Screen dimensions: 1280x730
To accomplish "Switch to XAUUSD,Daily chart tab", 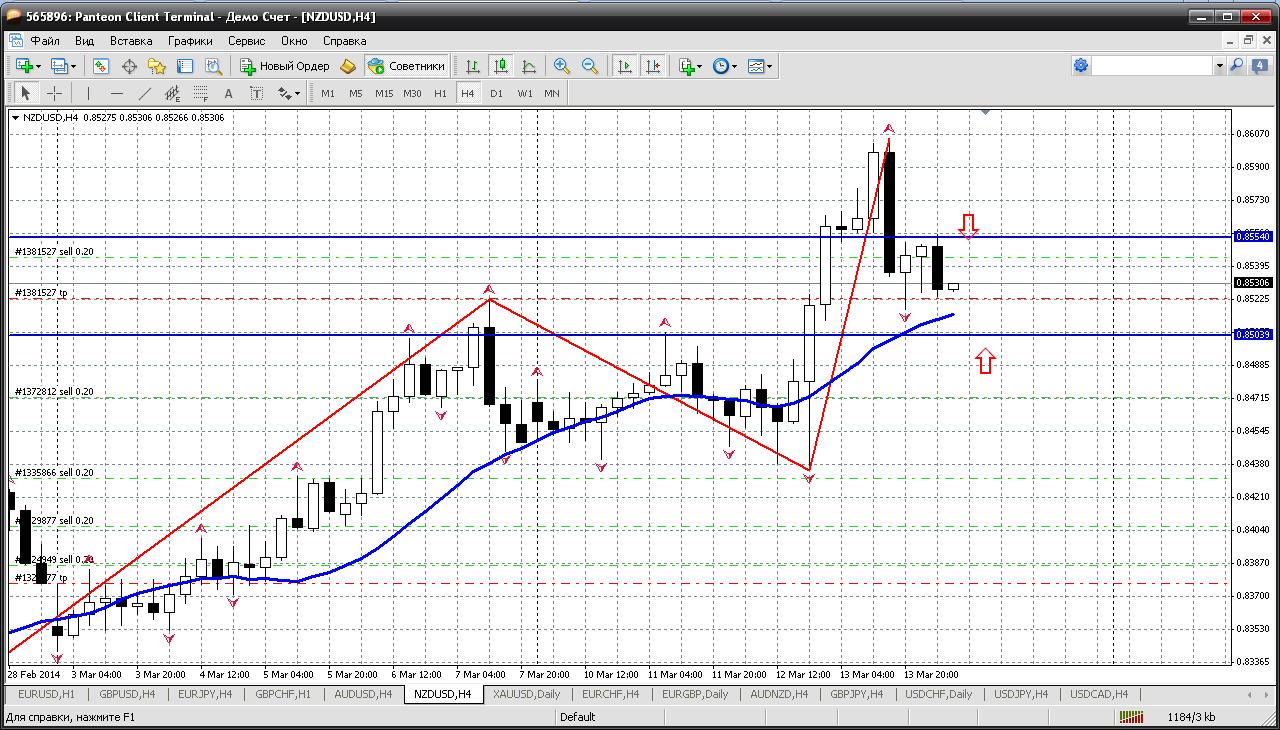I will pos(526,694).
